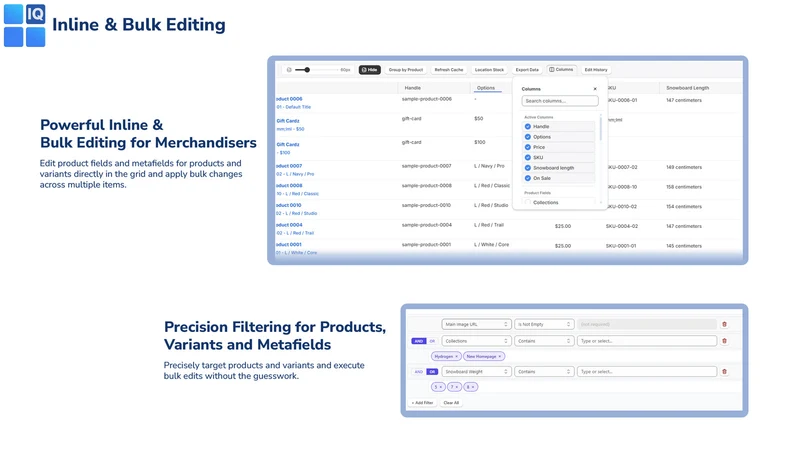Uncheck the Handle column
This screenshot has height=450, width=800.
(528, 127)
